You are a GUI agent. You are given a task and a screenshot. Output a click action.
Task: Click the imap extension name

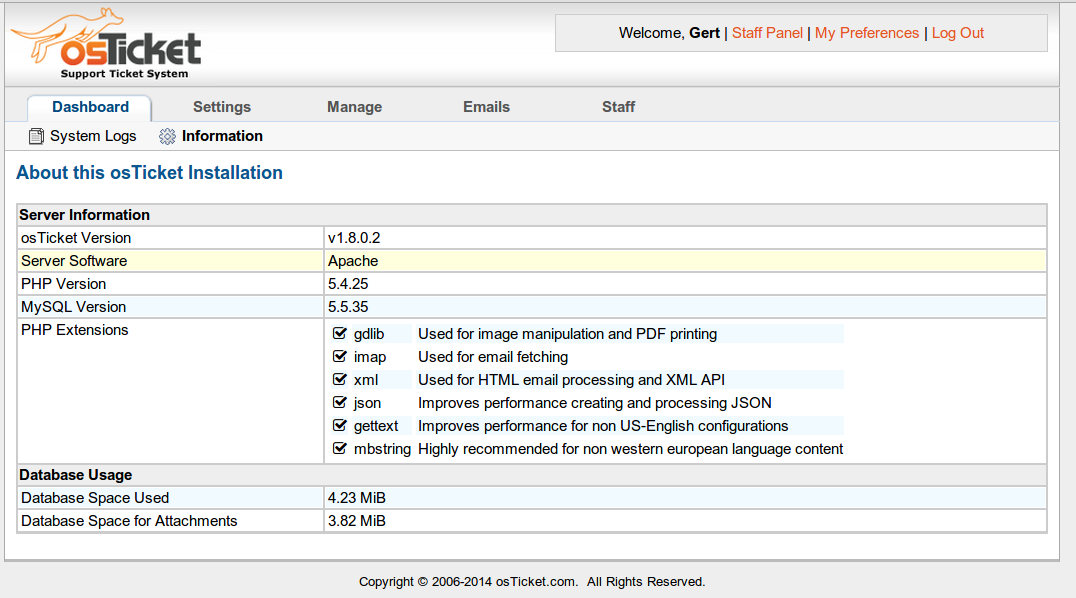[370, 357]
